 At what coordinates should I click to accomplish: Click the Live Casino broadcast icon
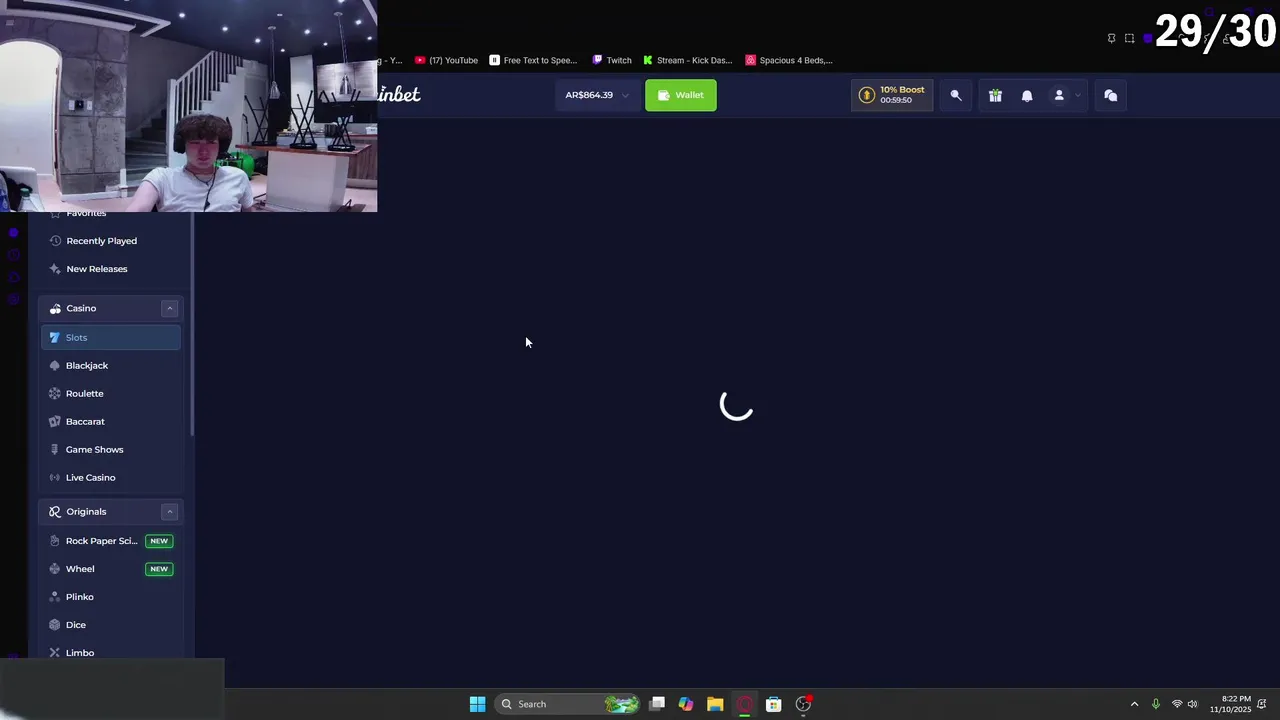[54, 477]
